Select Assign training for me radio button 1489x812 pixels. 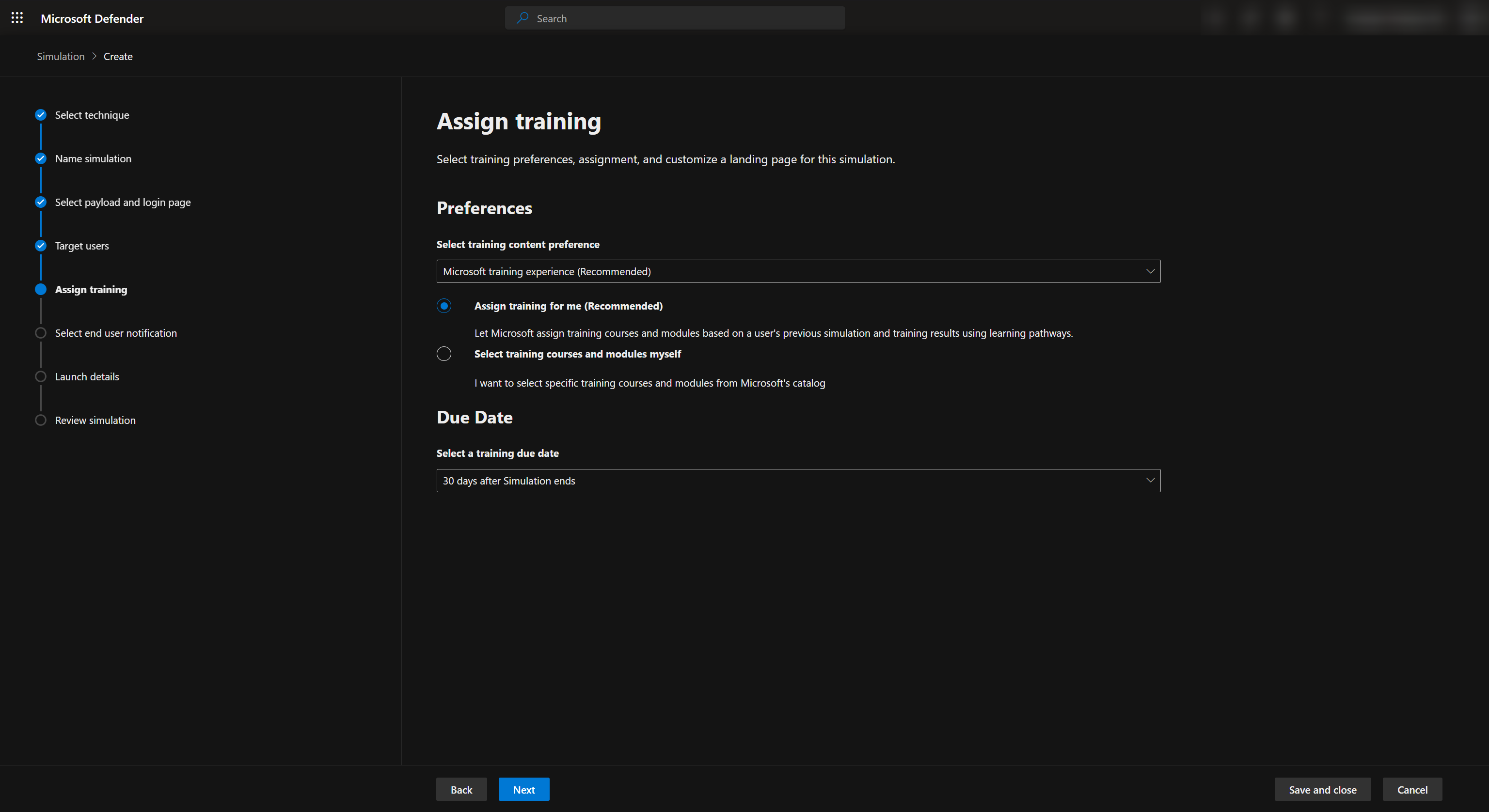pos(444,306)
